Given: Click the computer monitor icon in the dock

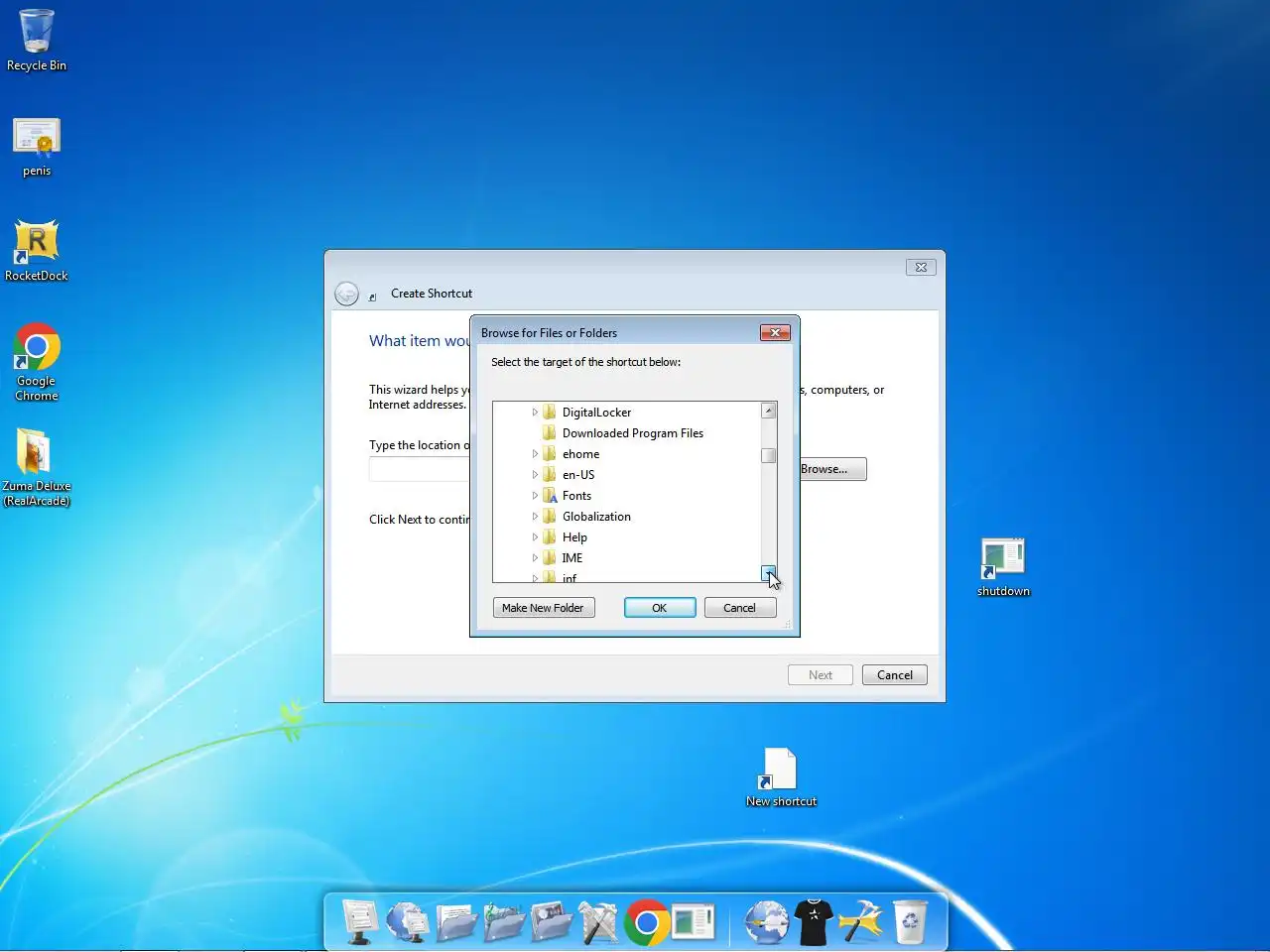Looking at the screenshot, I should coord(360,921).
